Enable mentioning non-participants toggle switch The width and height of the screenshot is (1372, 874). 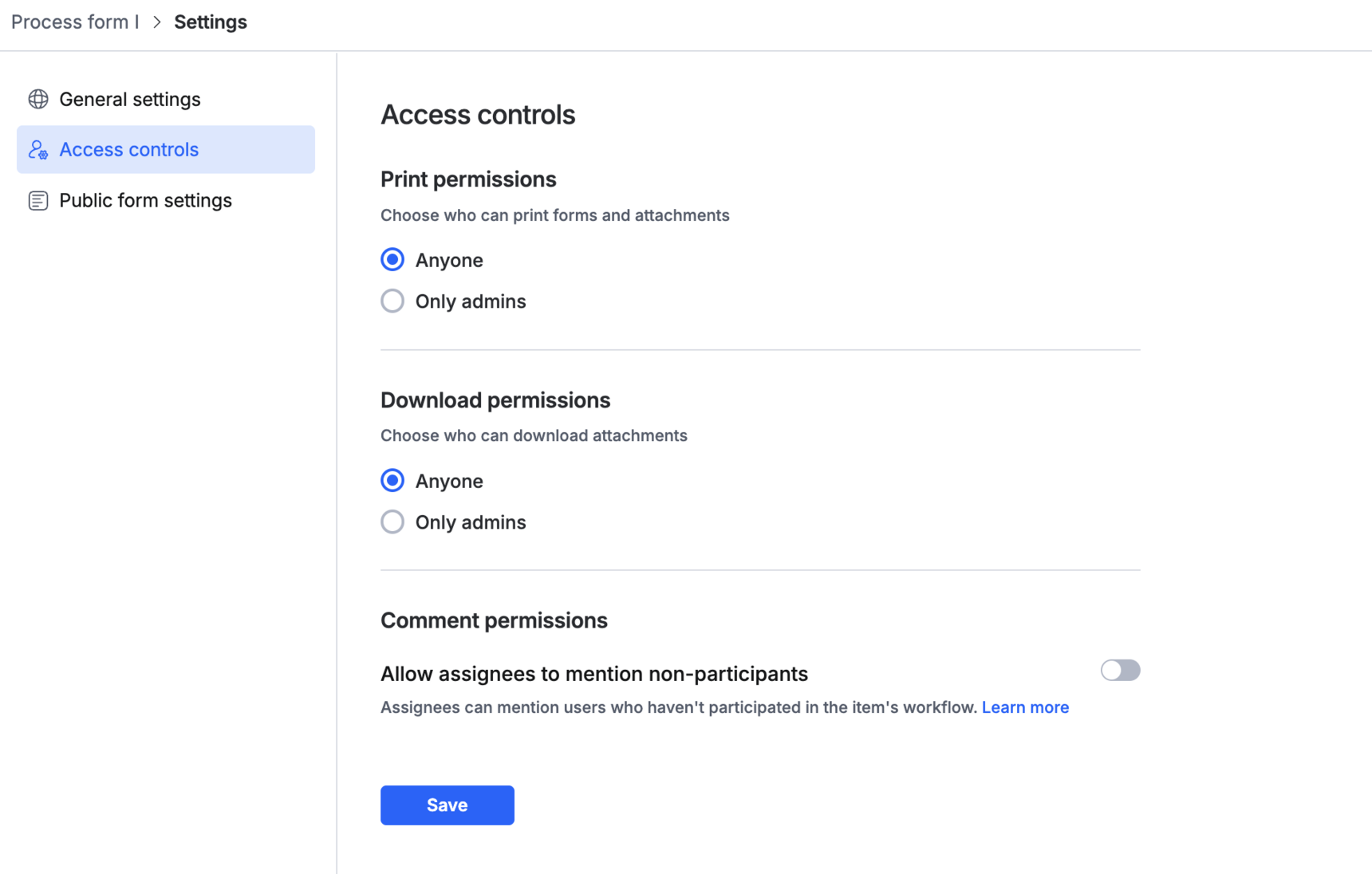tap(1120, 671)
